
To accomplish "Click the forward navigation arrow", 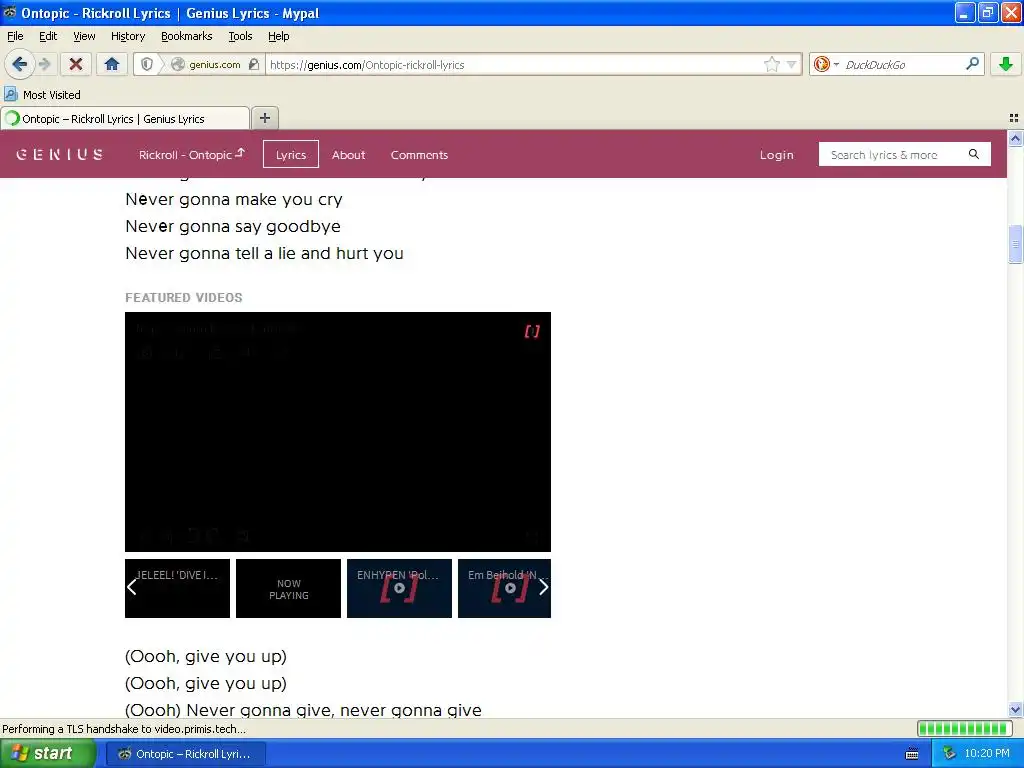I will pyautogui.click(x=44, y=64).
